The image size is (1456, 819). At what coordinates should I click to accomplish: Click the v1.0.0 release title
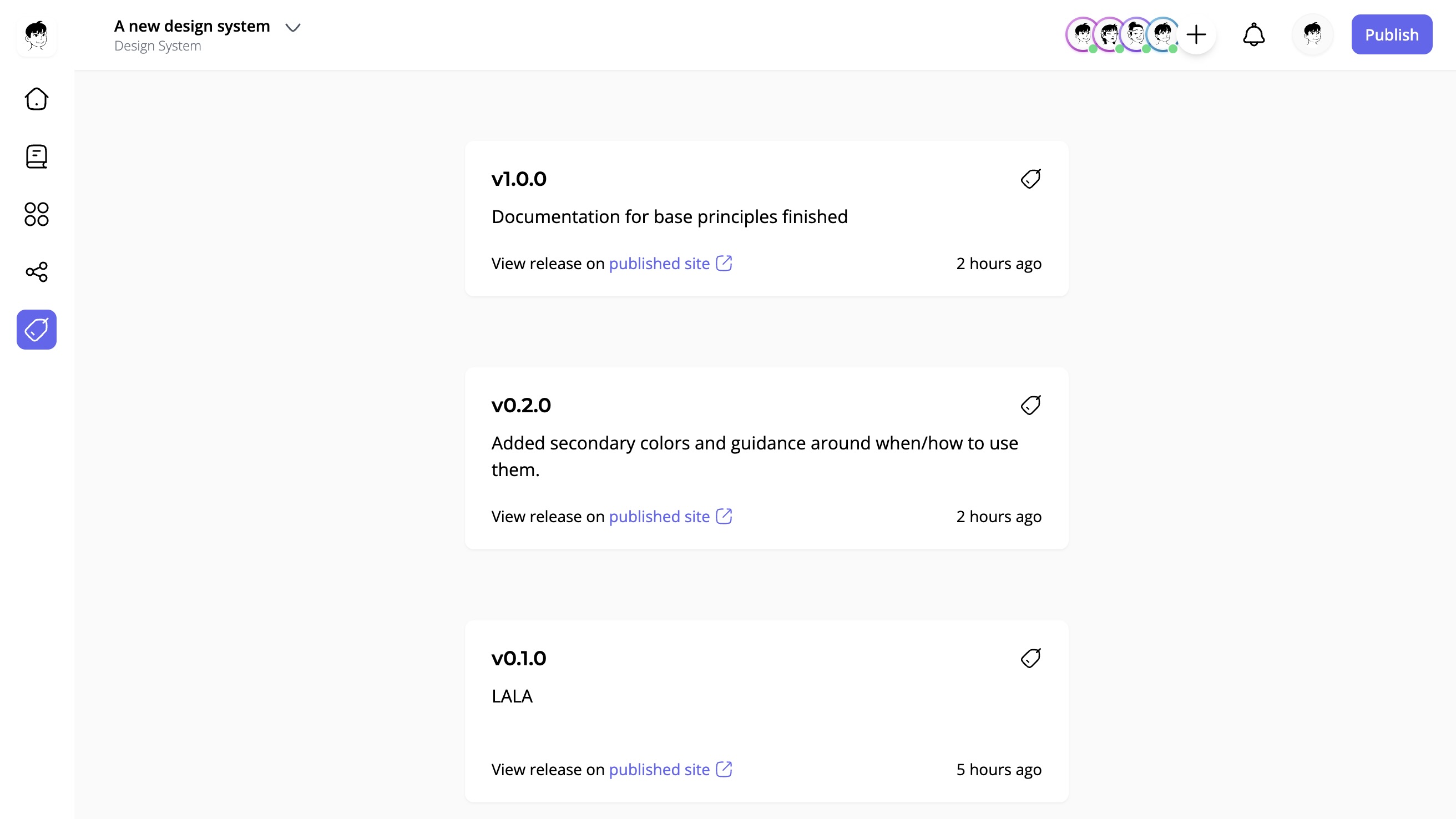point(519,179)
